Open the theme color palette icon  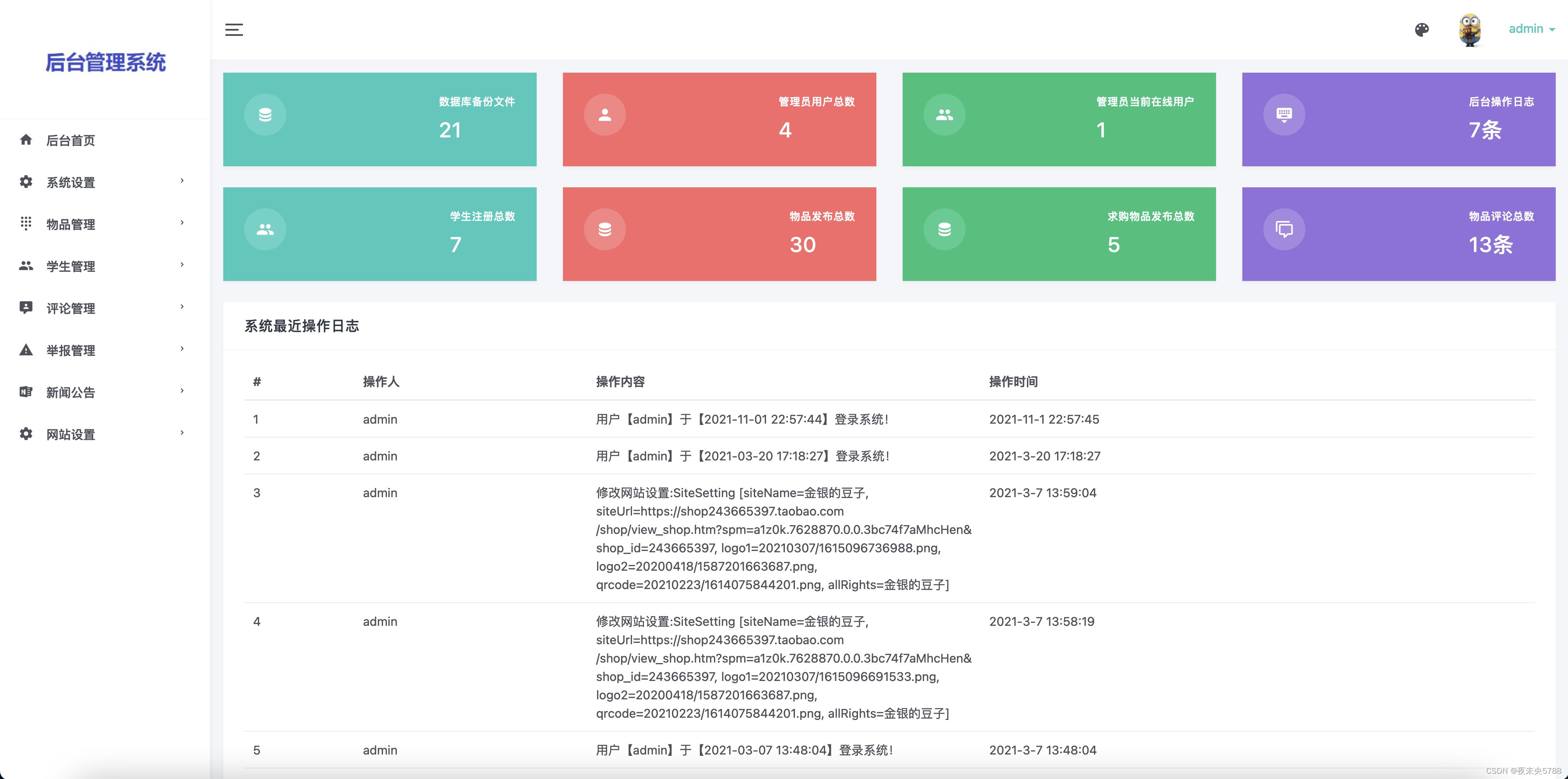pyautogui.click(x=1421, y=29)
